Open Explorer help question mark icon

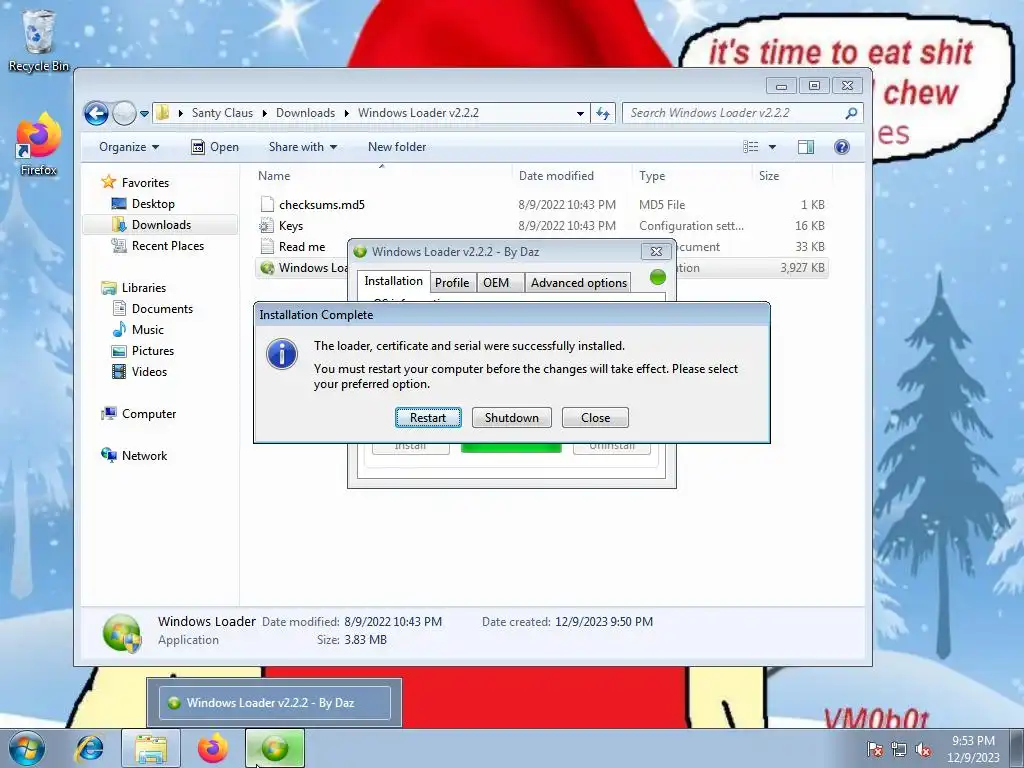coord(842,147)
